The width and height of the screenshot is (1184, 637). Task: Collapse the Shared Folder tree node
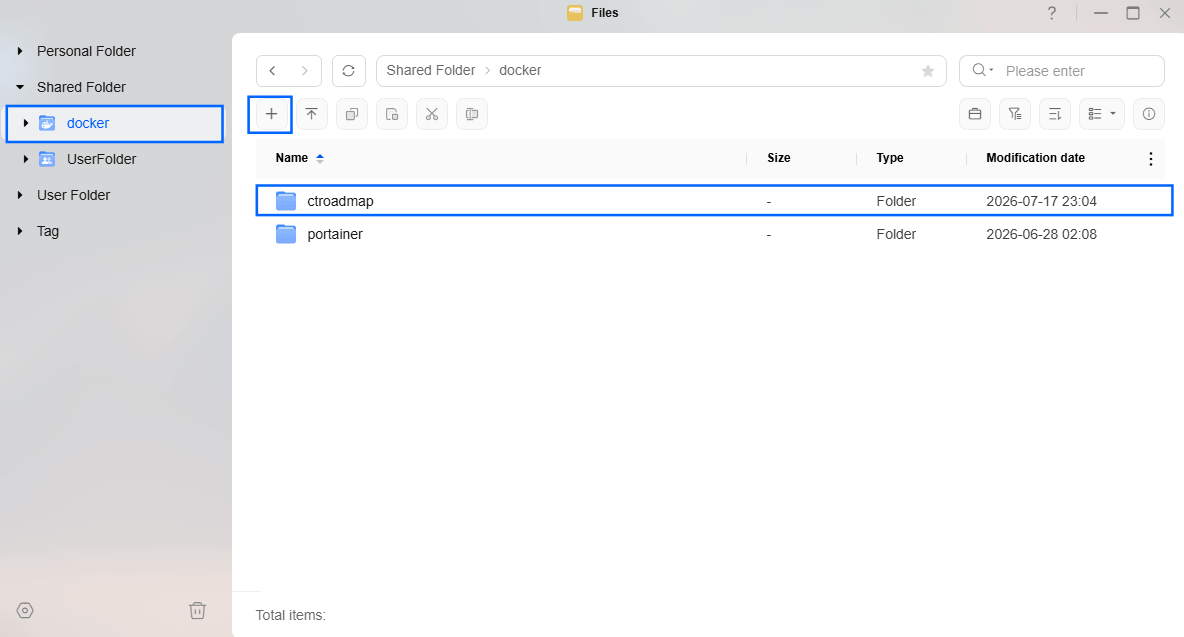click(20, 88)
